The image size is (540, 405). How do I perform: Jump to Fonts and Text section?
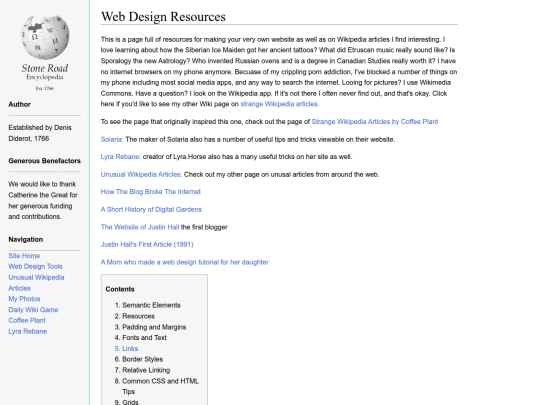pyautogui.click(x=144, y=338)
